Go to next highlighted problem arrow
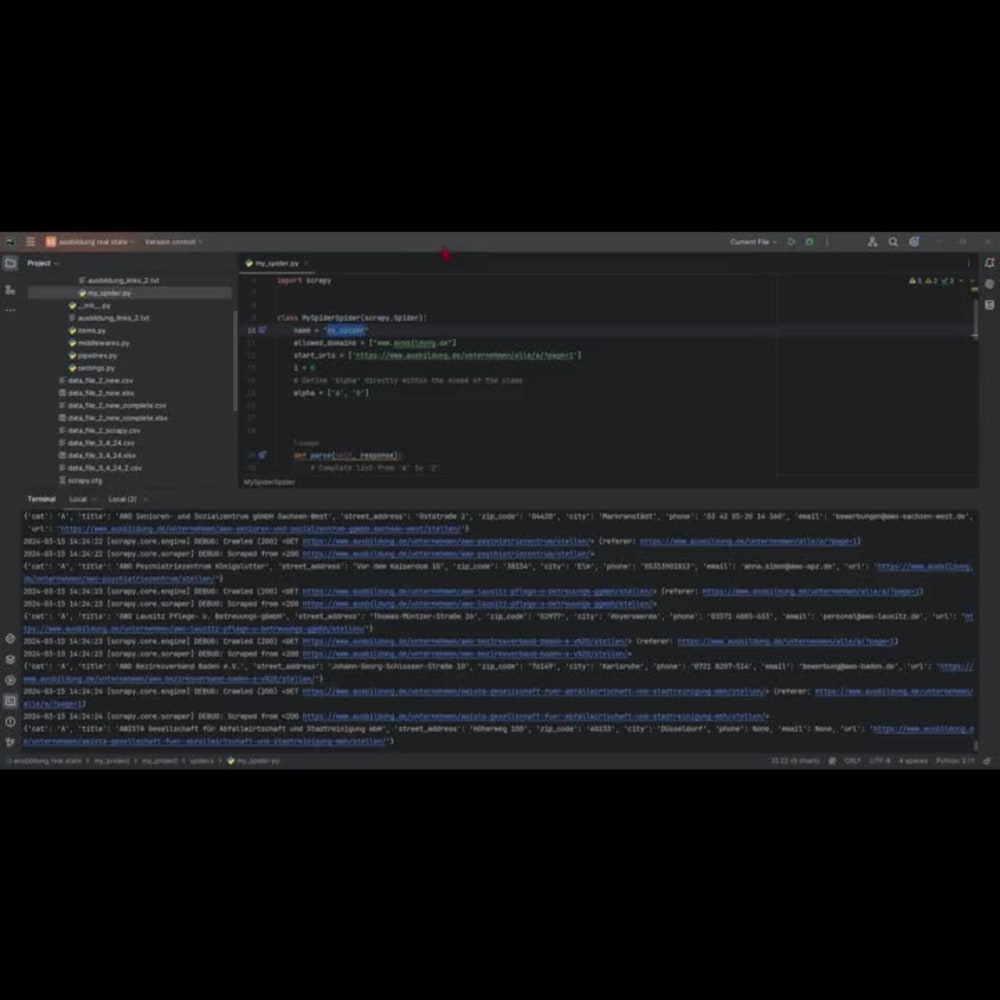The image size is (1000, 1000). pos(972,281)
